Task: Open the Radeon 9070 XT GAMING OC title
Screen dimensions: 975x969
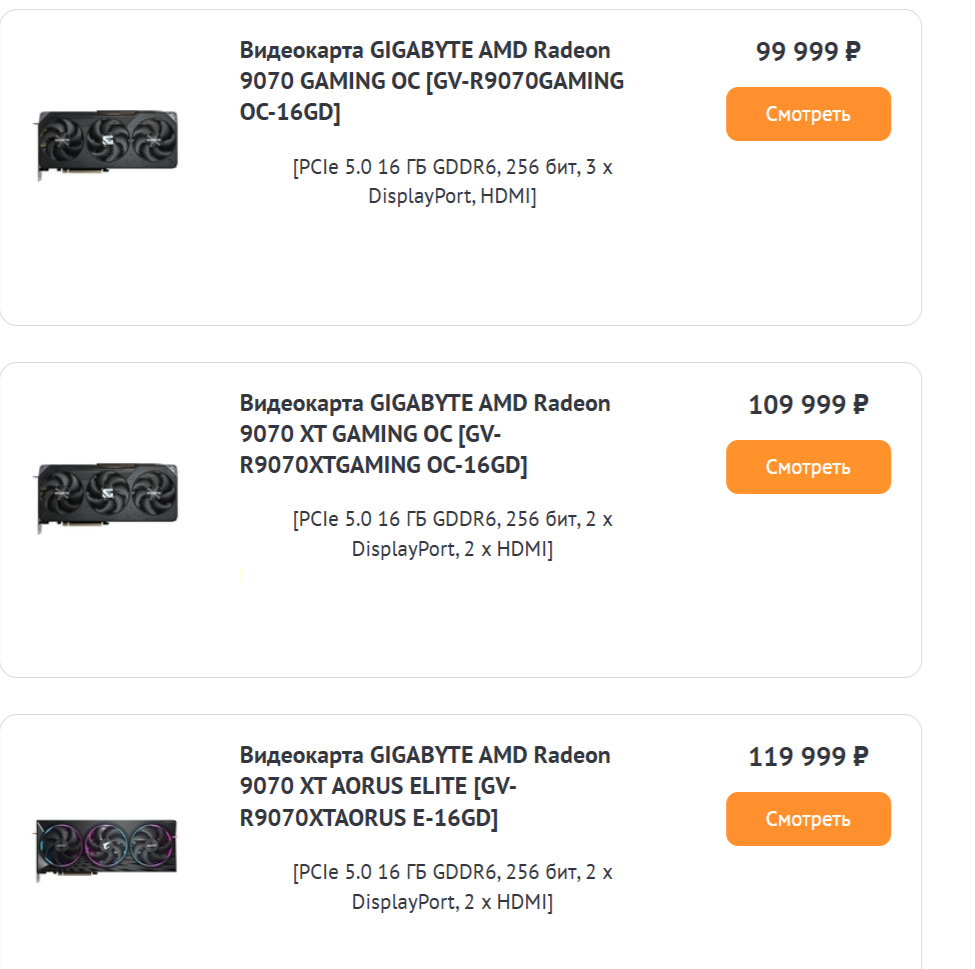Action: (x=424, y=404)
